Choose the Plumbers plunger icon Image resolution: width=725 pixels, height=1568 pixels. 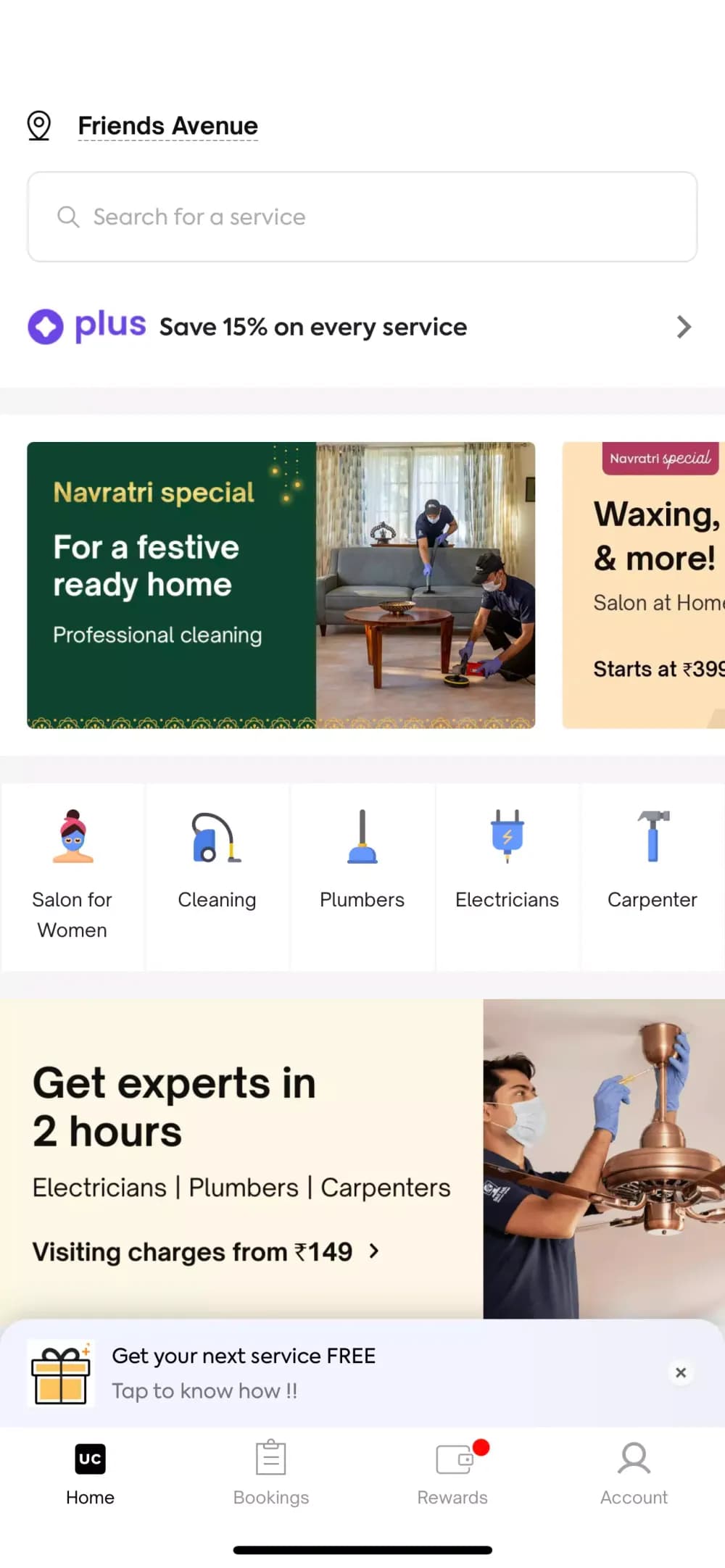(x=362, y=837)
